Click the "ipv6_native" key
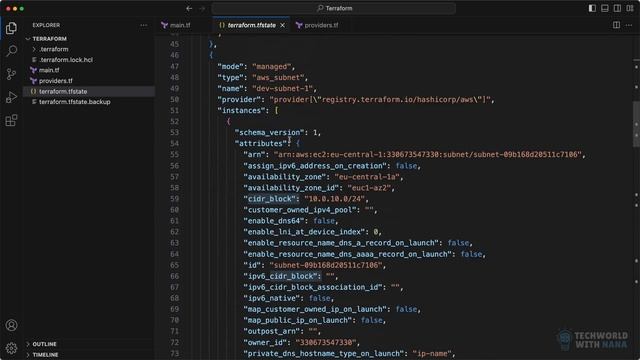Viewport: 640px width, 360px height. 273,298
